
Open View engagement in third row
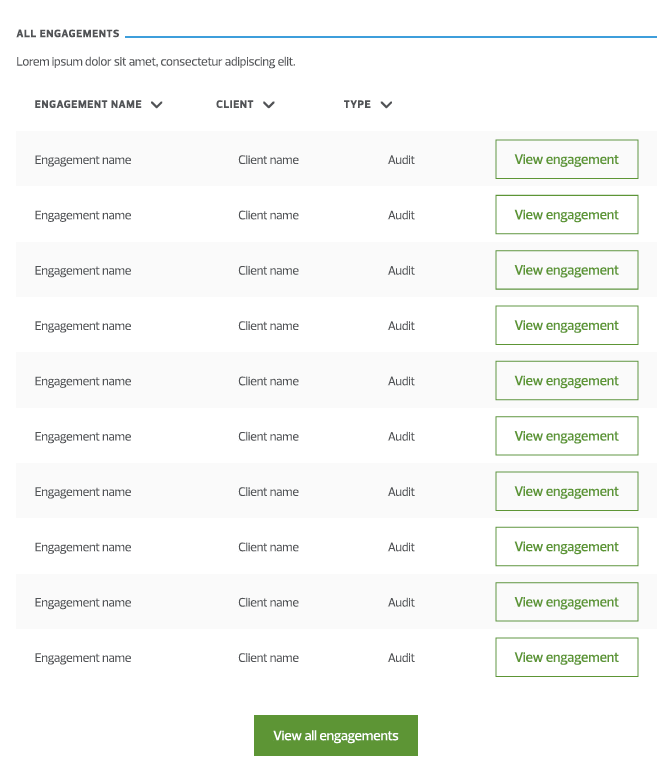(x=567, y=270)
